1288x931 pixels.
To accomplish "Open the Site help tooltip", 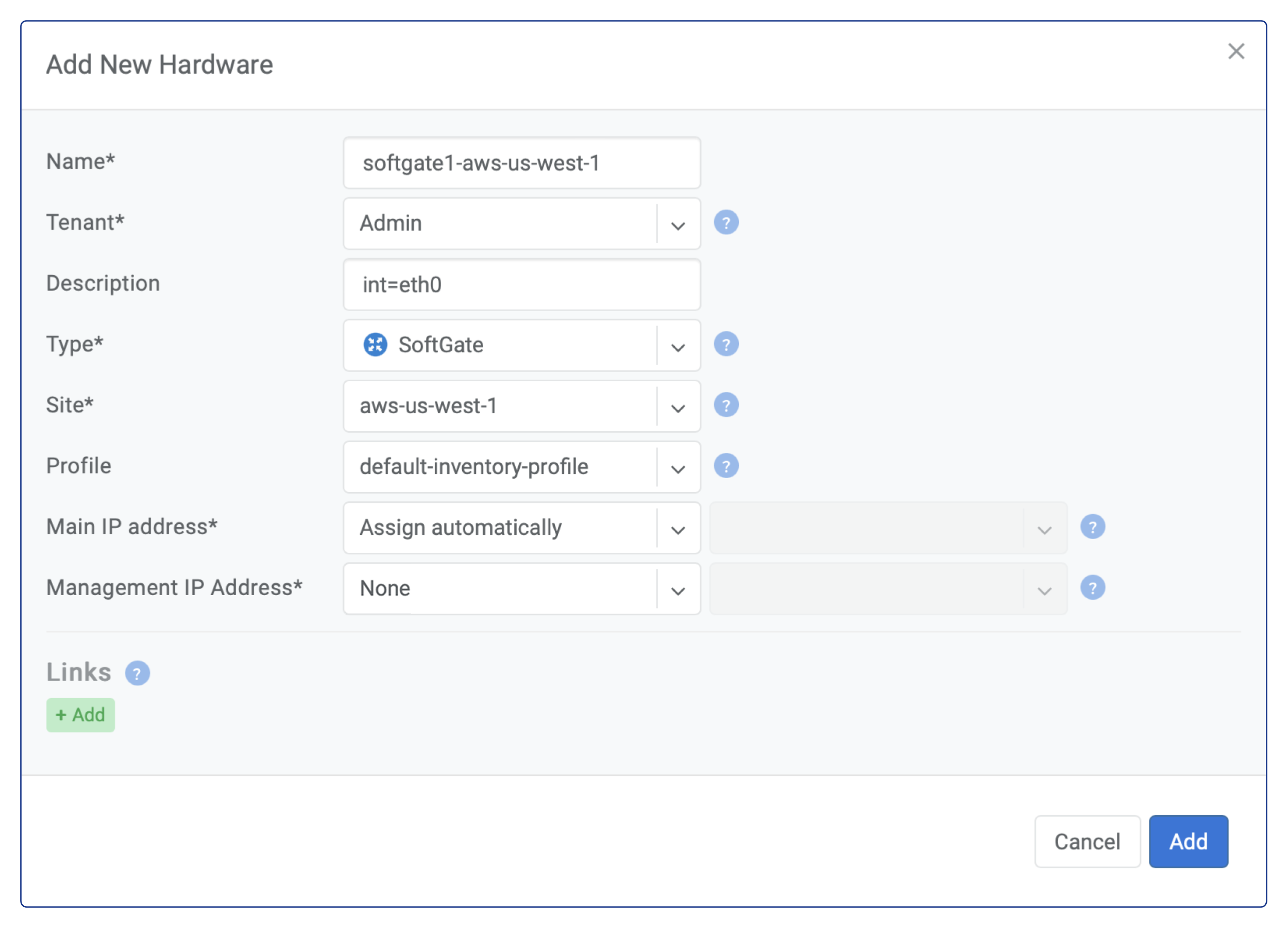I will point(727,405).
